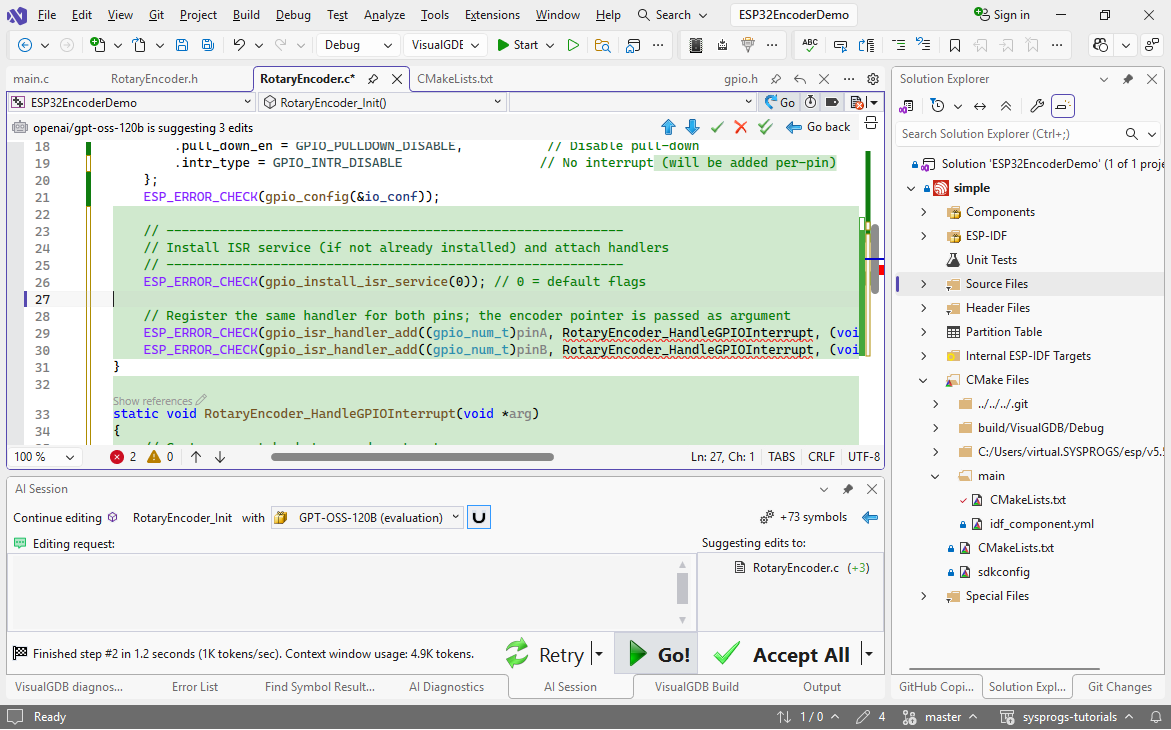Open the GPT-OSS-120B model dropdown

(367, 517)
